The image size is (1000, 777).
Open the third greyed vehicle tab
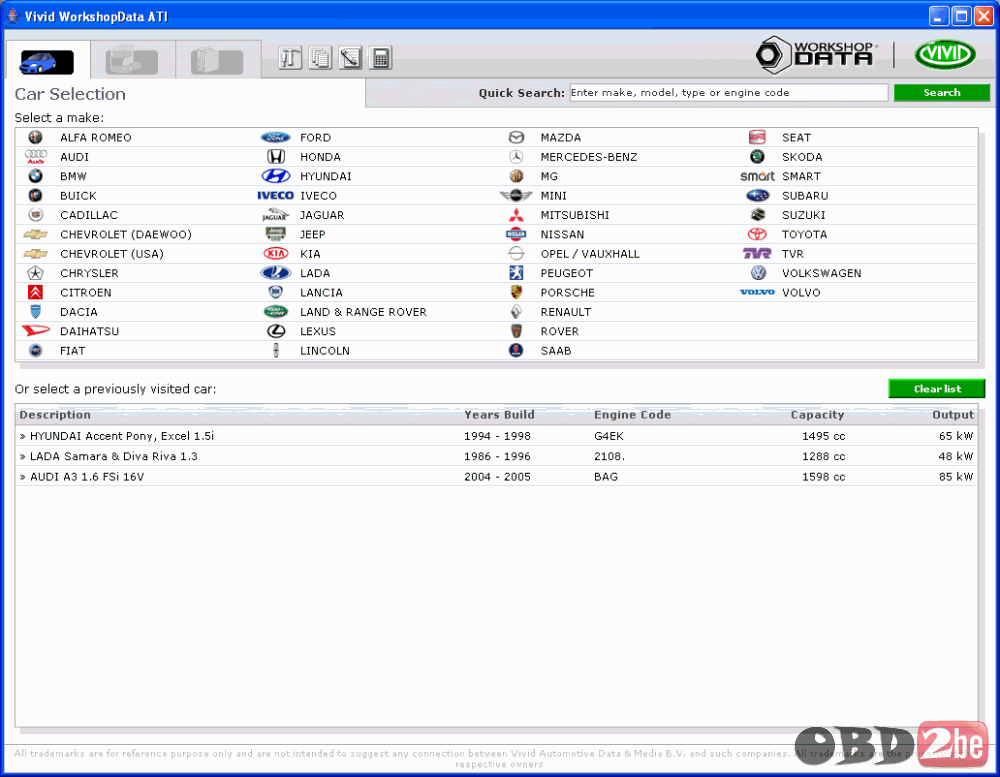click(217, 61)
